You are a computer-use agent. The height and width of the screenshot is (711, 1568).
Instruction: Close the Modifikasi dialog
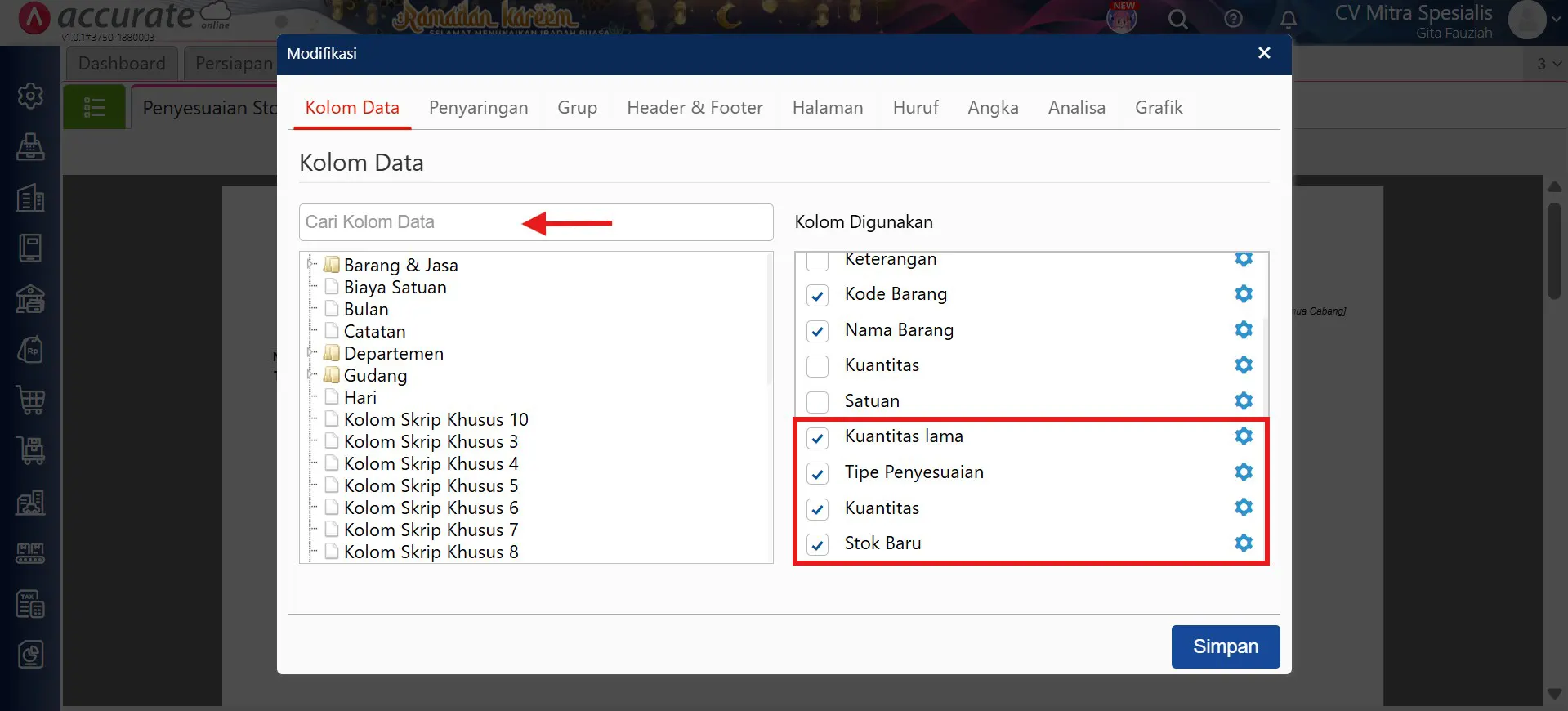(x=1264, y=53)
